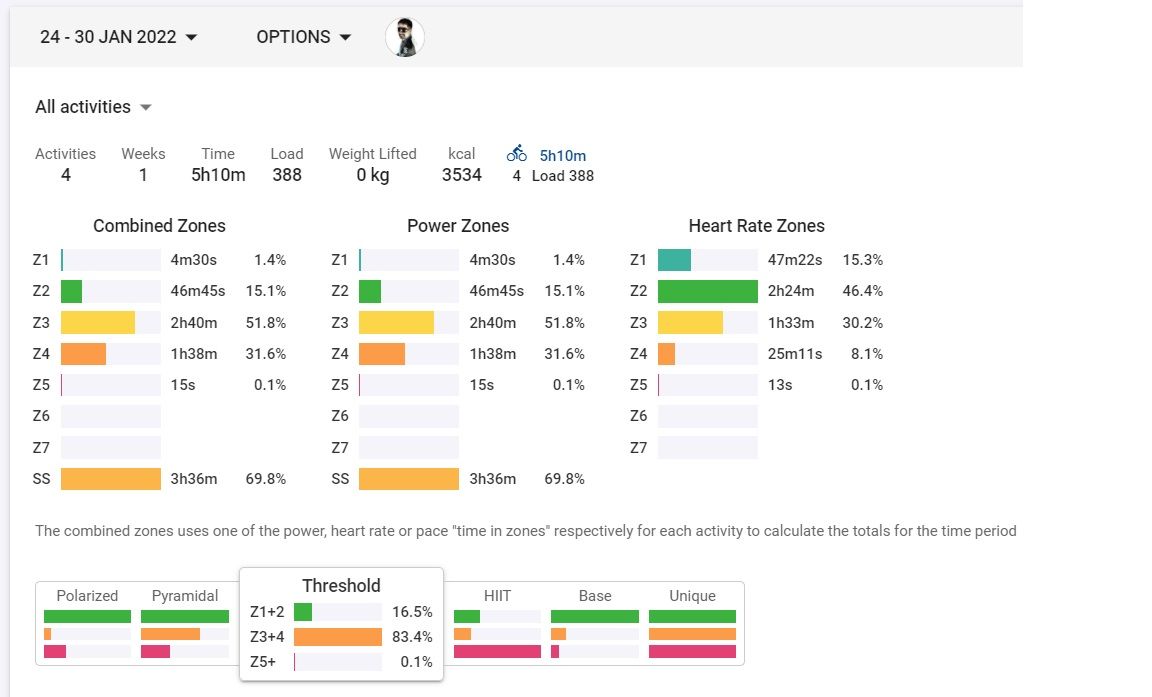This screenshot has height=697, width=1152.
Task: Click the cycling bike icon
Action: tap(516, 154)
